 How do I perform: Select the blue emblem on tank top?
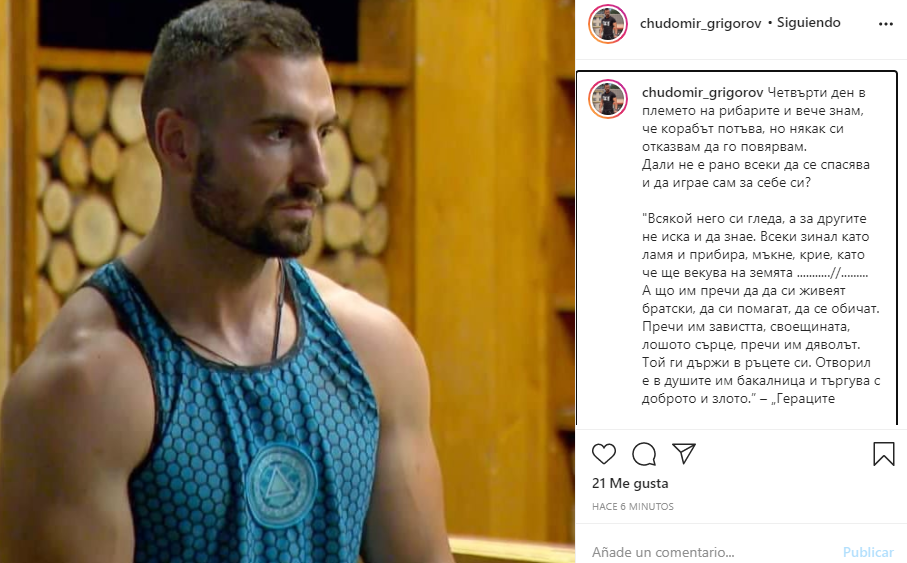click(x=280, y=485)
